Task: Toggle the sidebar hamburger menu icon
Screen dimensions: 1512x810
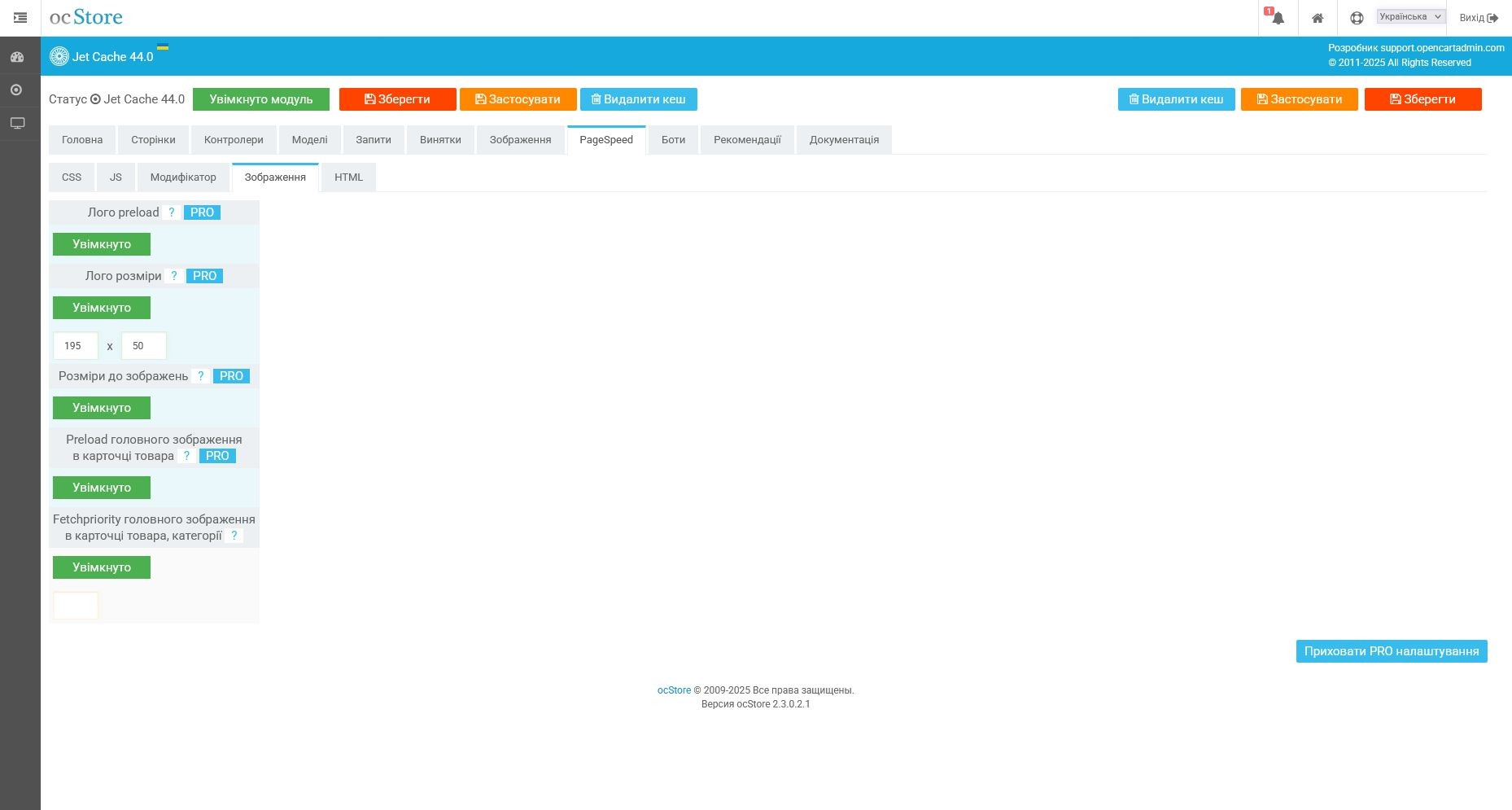Action: click(x=20, y=18)
